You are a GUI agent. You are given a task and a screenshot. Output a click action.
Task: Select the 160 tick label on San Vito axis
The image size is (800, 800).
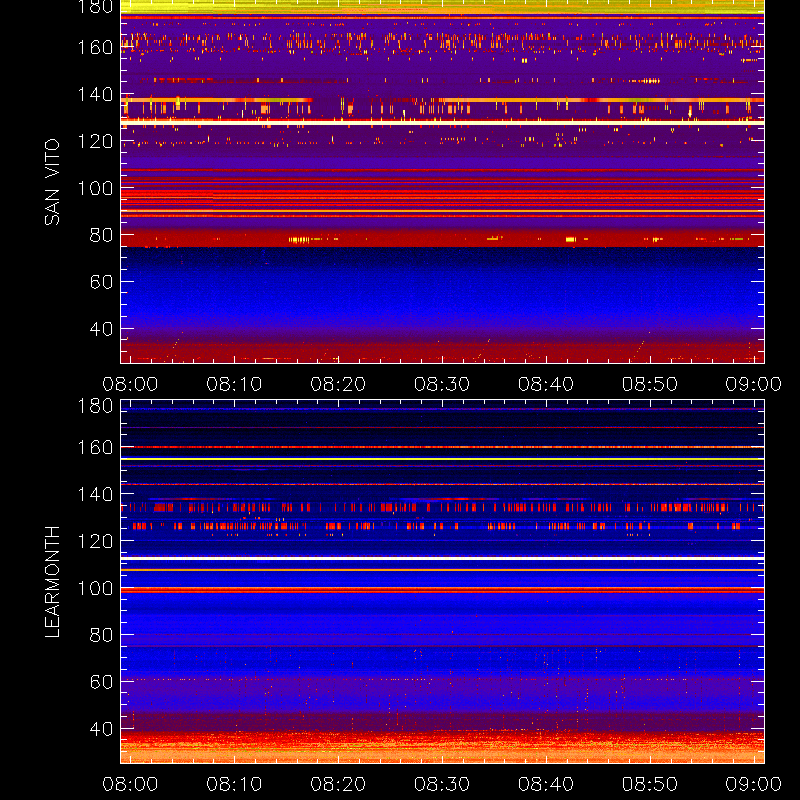[x=95, y=47]
